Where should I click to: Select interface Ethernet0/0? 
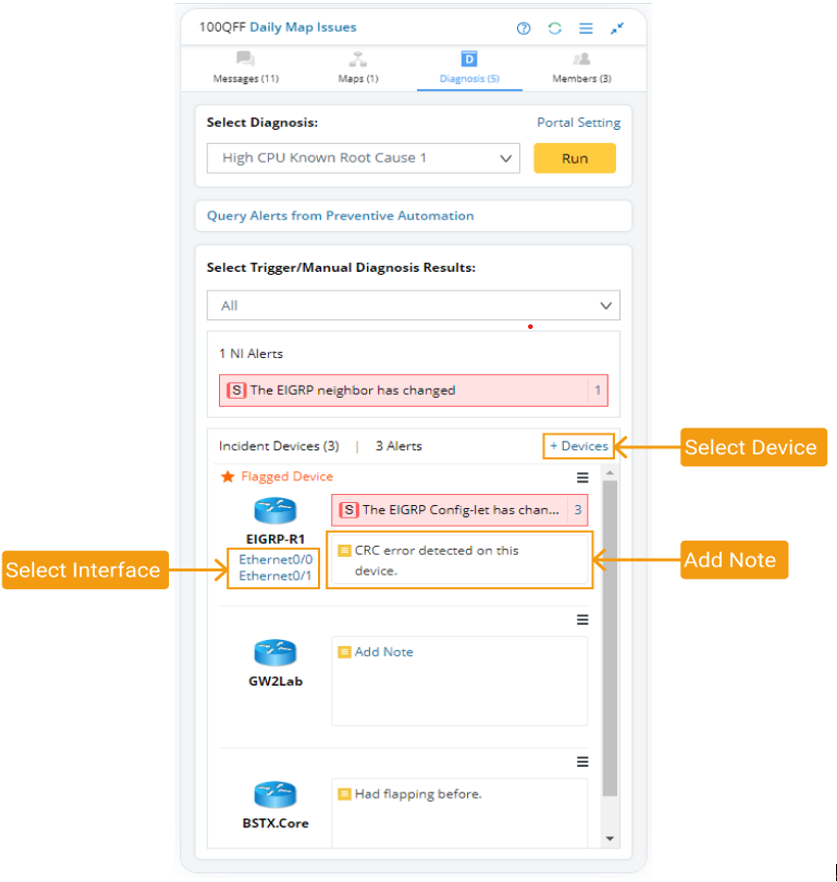tap(275, 560)
